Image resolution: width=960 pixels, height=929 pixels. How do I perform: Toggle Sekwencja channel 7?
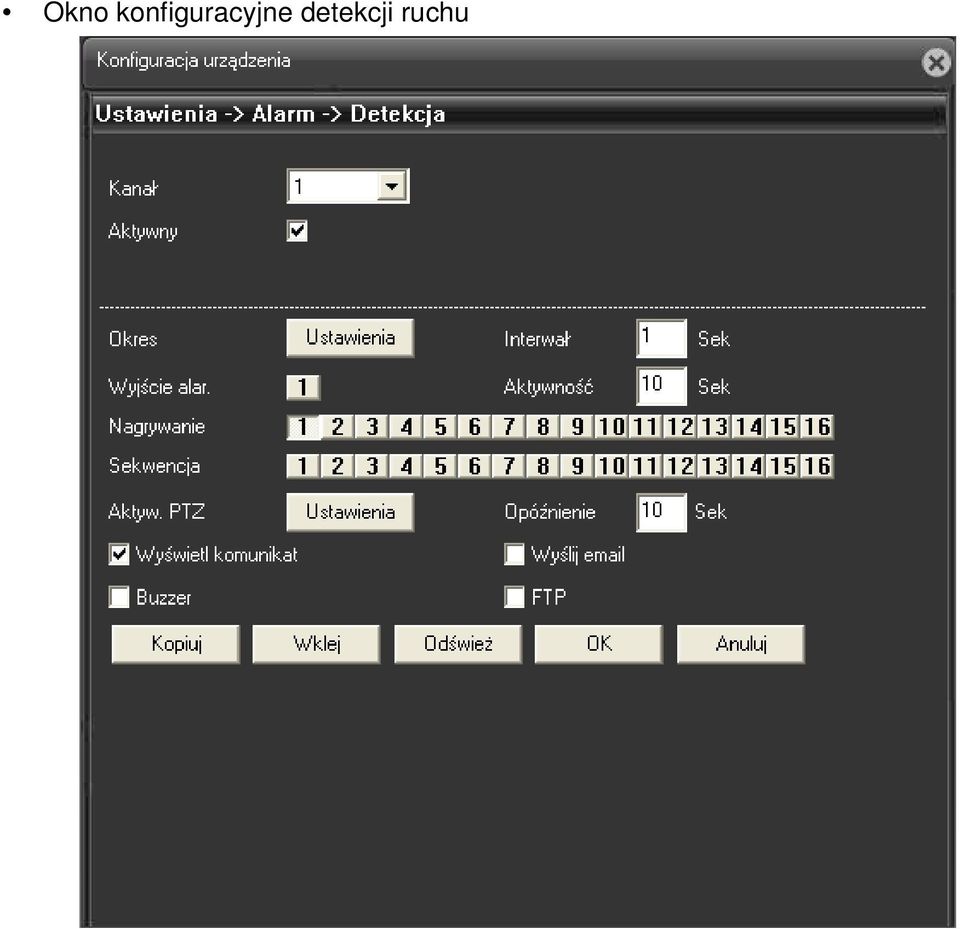point(509,466)
